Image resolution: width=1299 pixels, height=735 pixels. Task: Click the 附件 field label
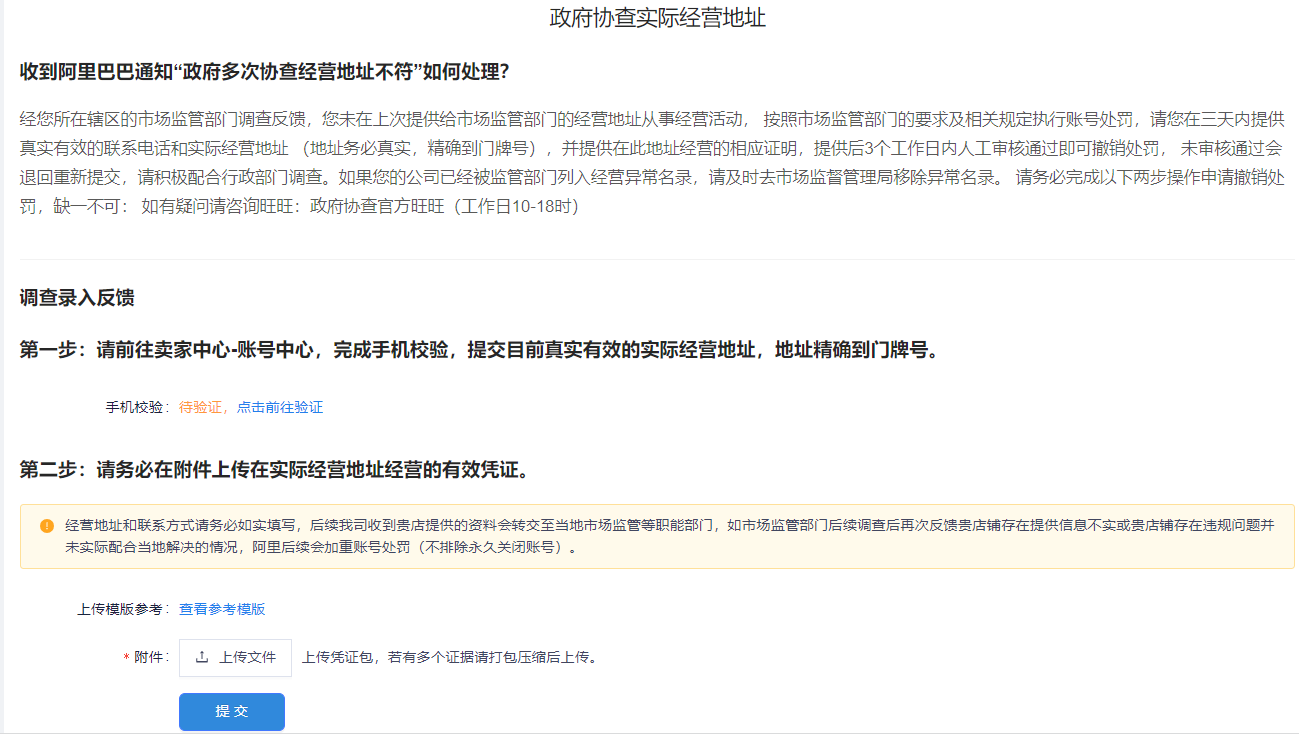(148, 658)
